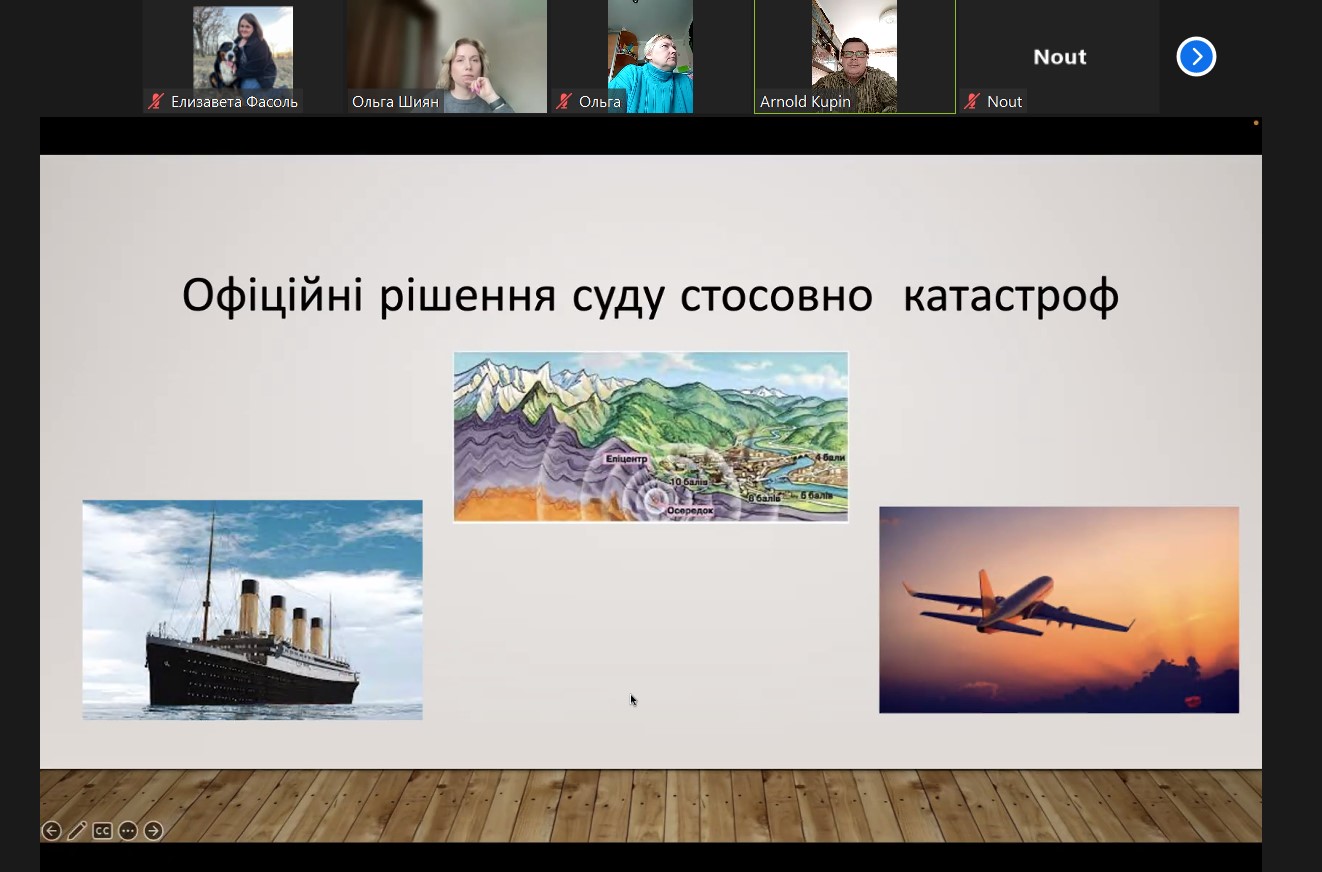Click muted mic icon for Nout
This screenshot has height=872, width=1322.
(972, 101)
